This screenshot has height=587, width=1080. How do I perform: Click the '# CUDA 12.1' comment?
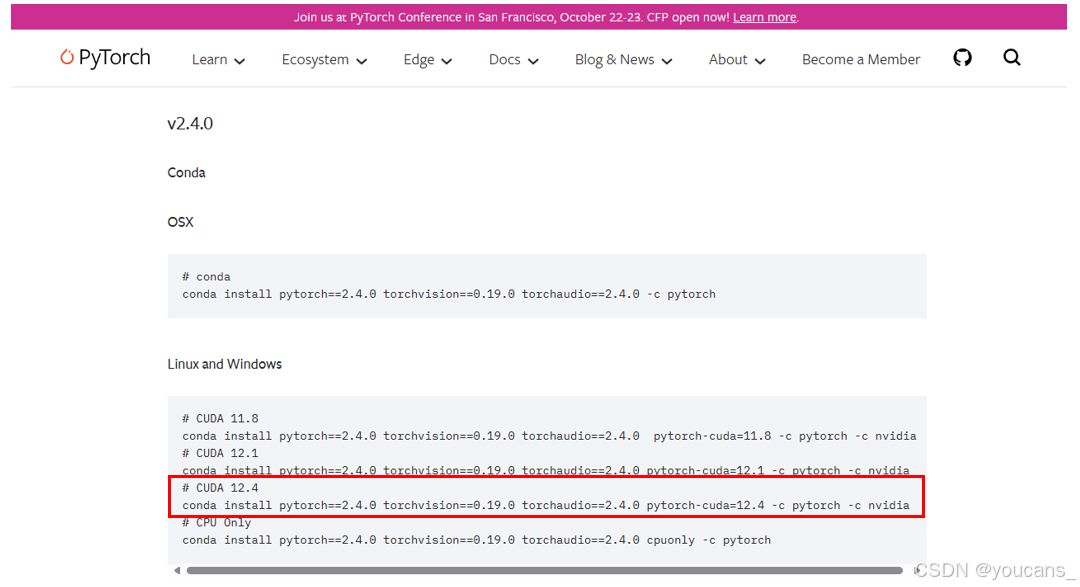click(x=220, y=453)
